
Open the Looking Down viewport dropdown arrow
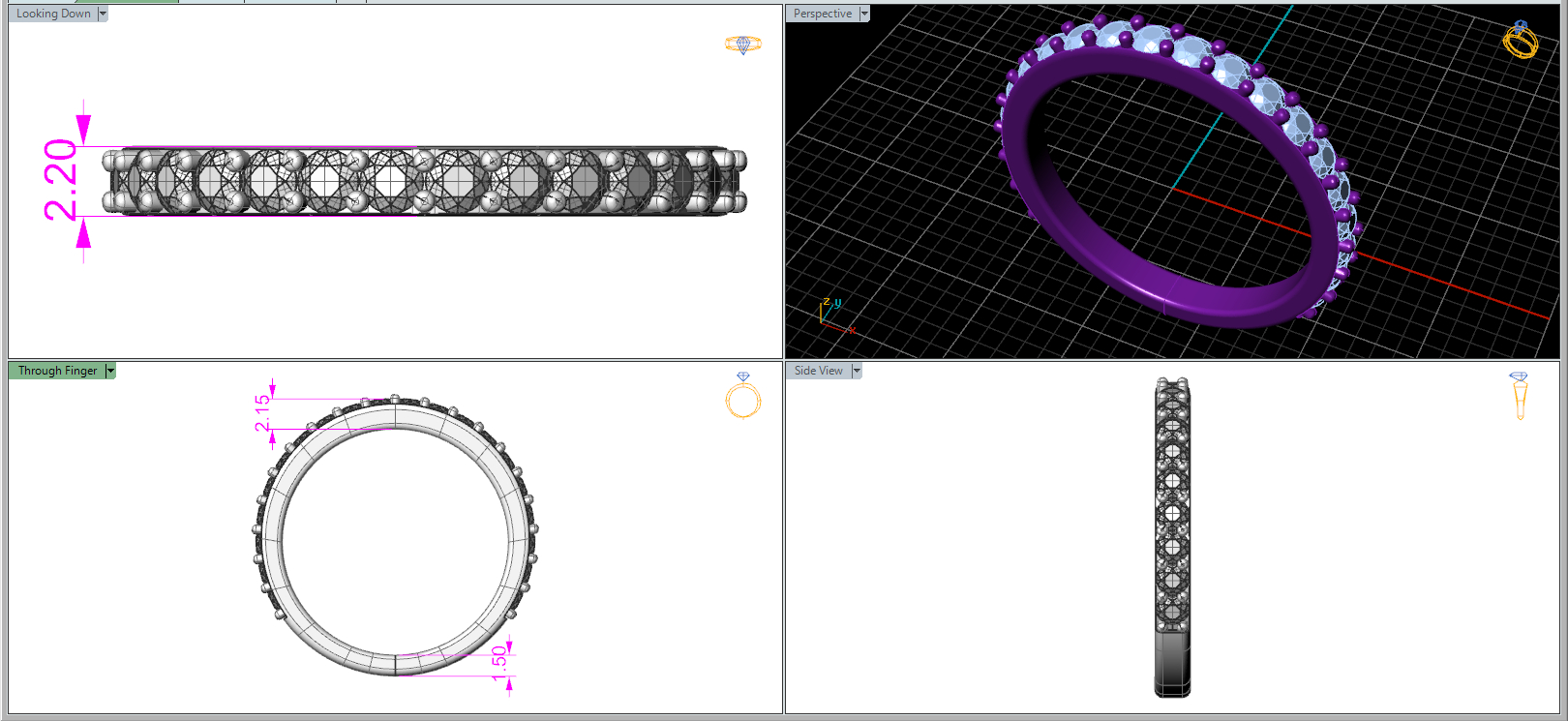tap(103, 14)
